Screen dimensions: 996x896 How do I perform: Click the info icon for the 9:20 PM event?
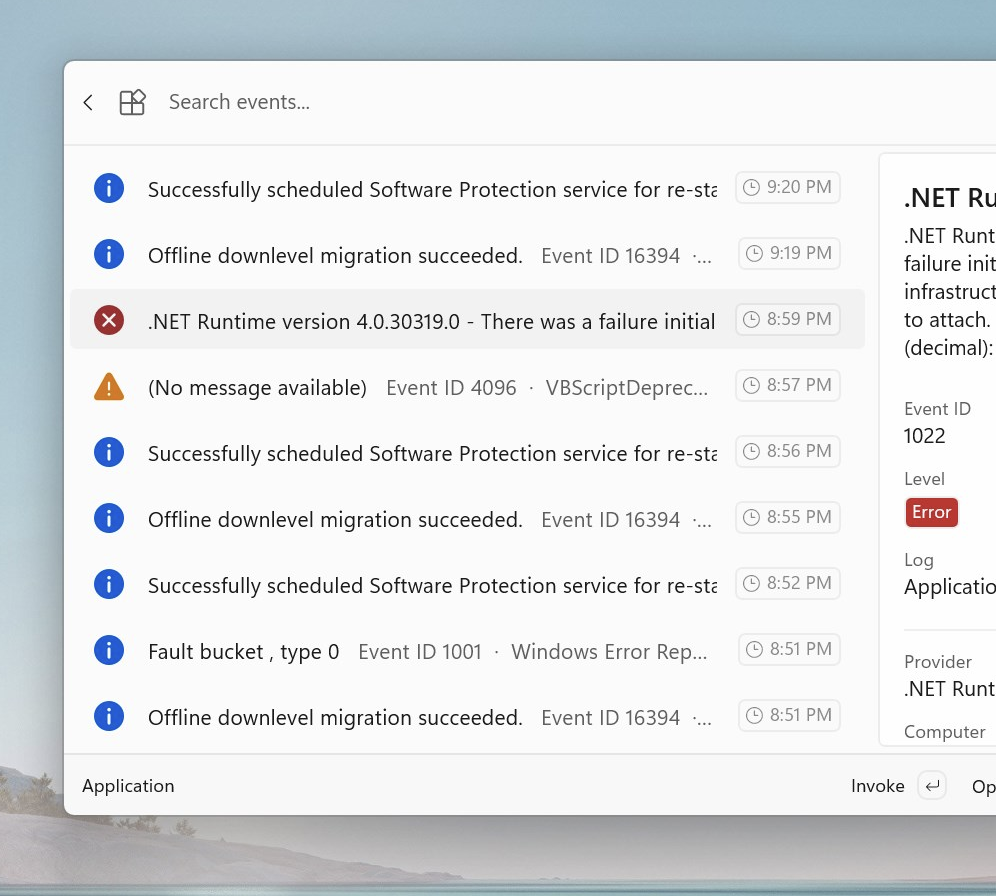(x=109, y=188)
